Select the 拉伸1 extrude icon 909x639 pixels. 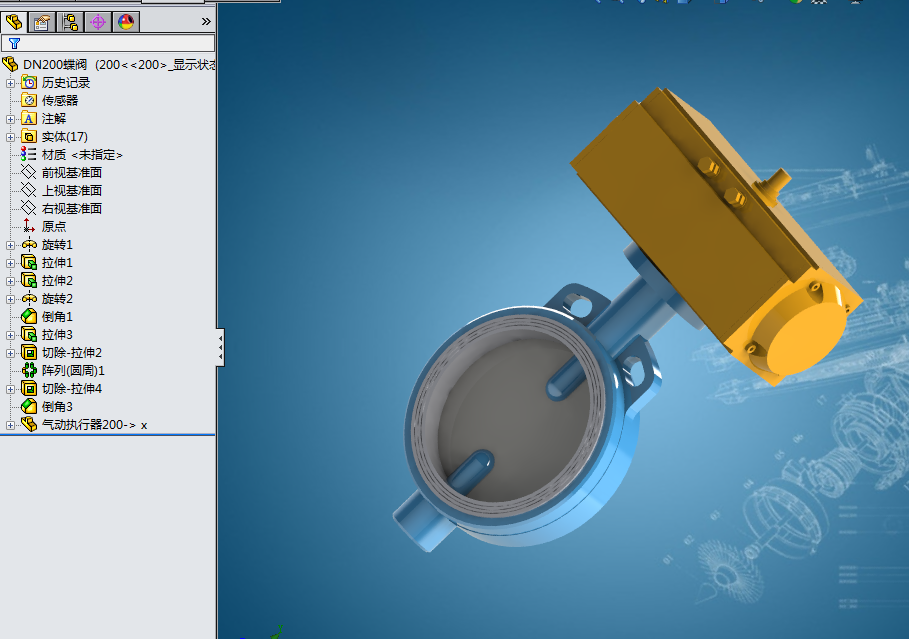29,263
